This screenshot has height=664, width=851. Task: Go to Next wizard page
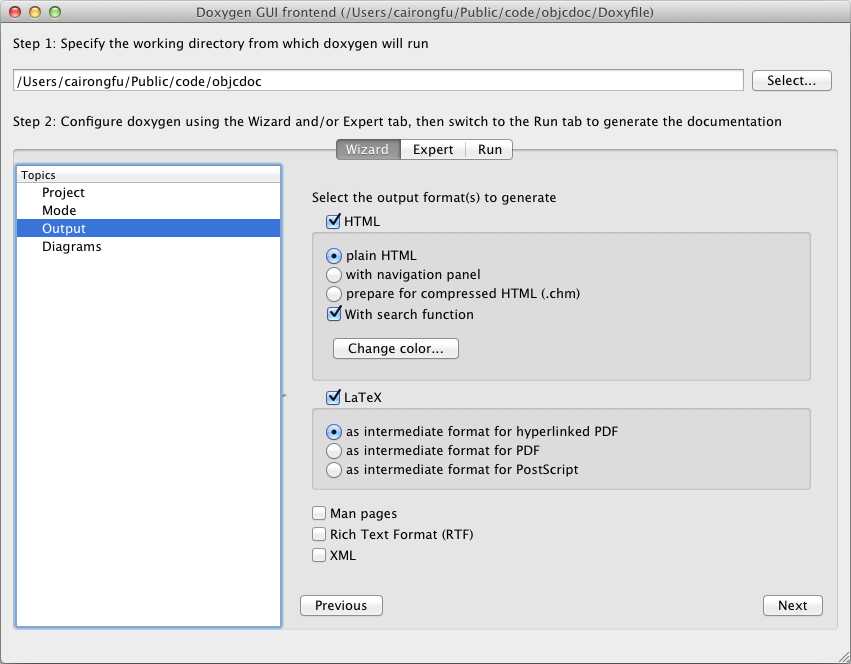coord(792,605)
